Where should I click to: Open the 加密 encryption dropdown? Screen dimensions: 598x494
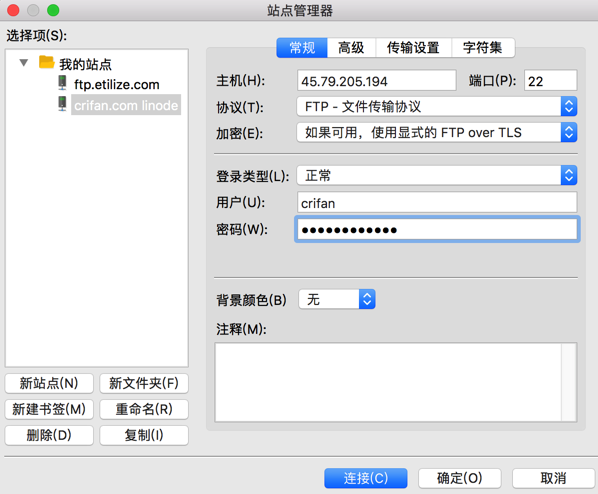(x=437, y=132)
